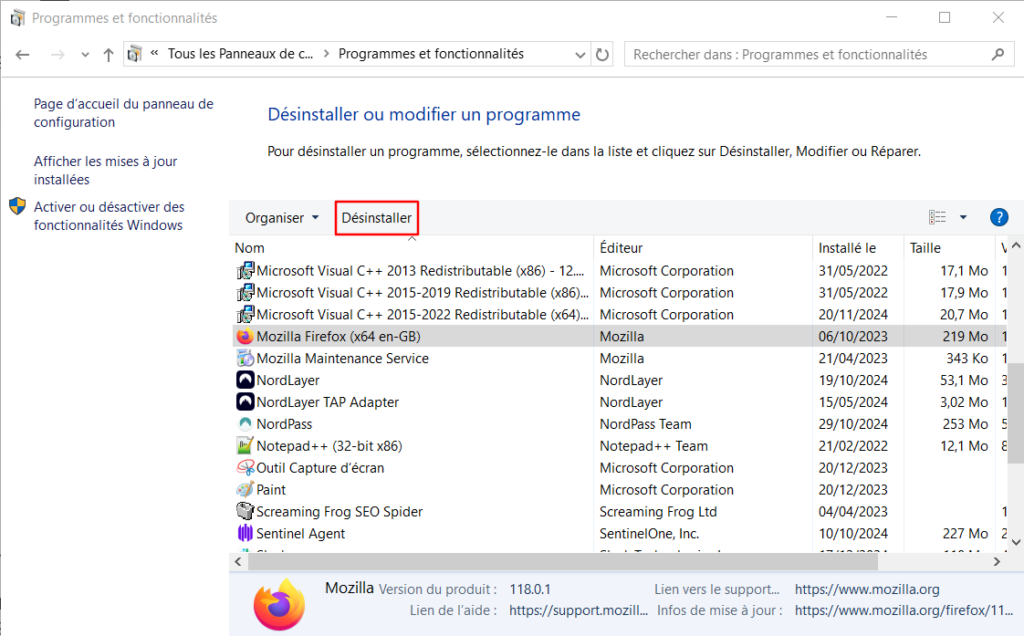Click the Screaming Frog SEO Spider icon
The image size is (1024, 636).
click(245, 511)
